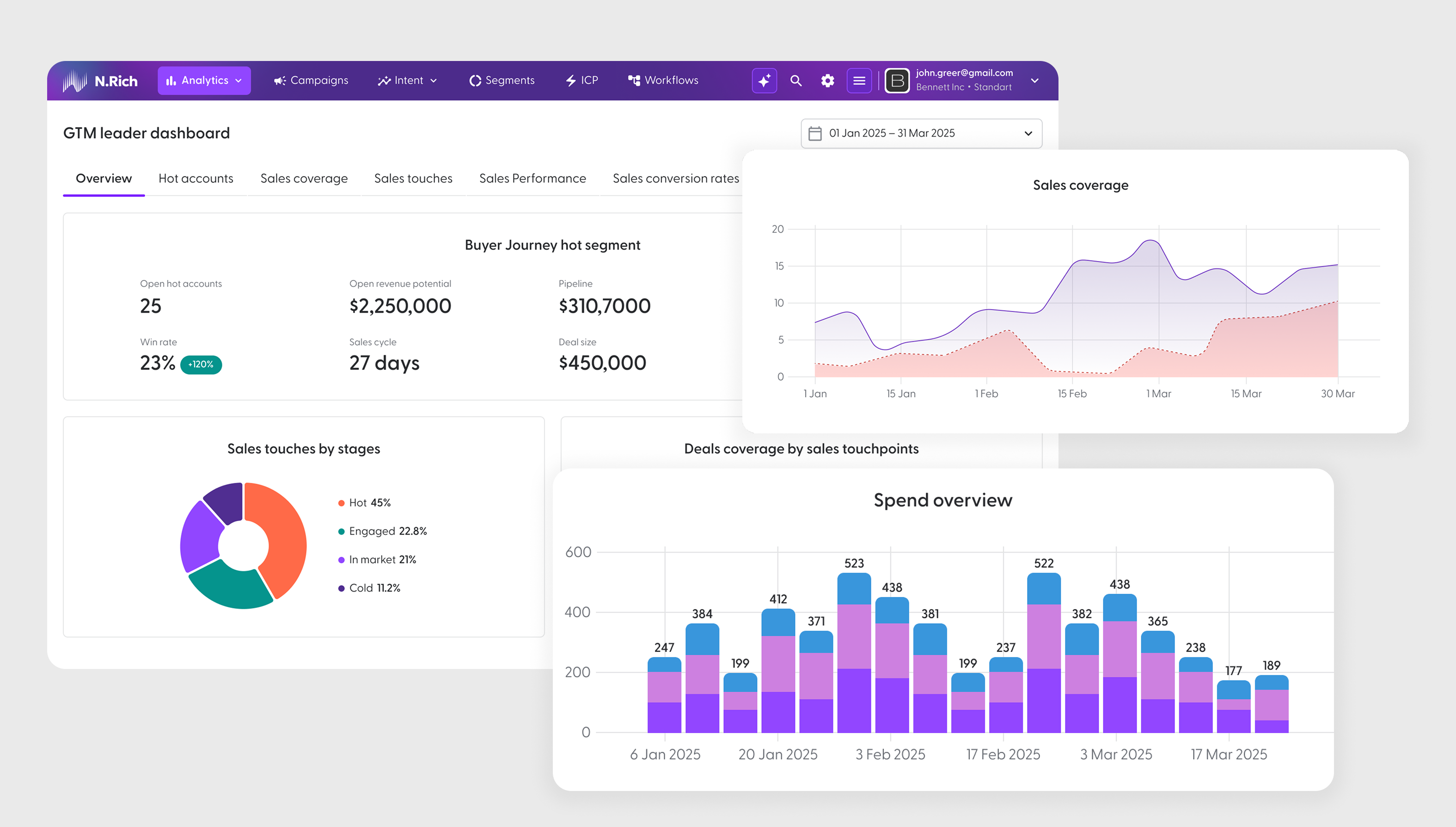Click the AI sparkle assistant icon
Image resolution: width=1456 pixels, height=827 pixels.
(x=764, y=81)
